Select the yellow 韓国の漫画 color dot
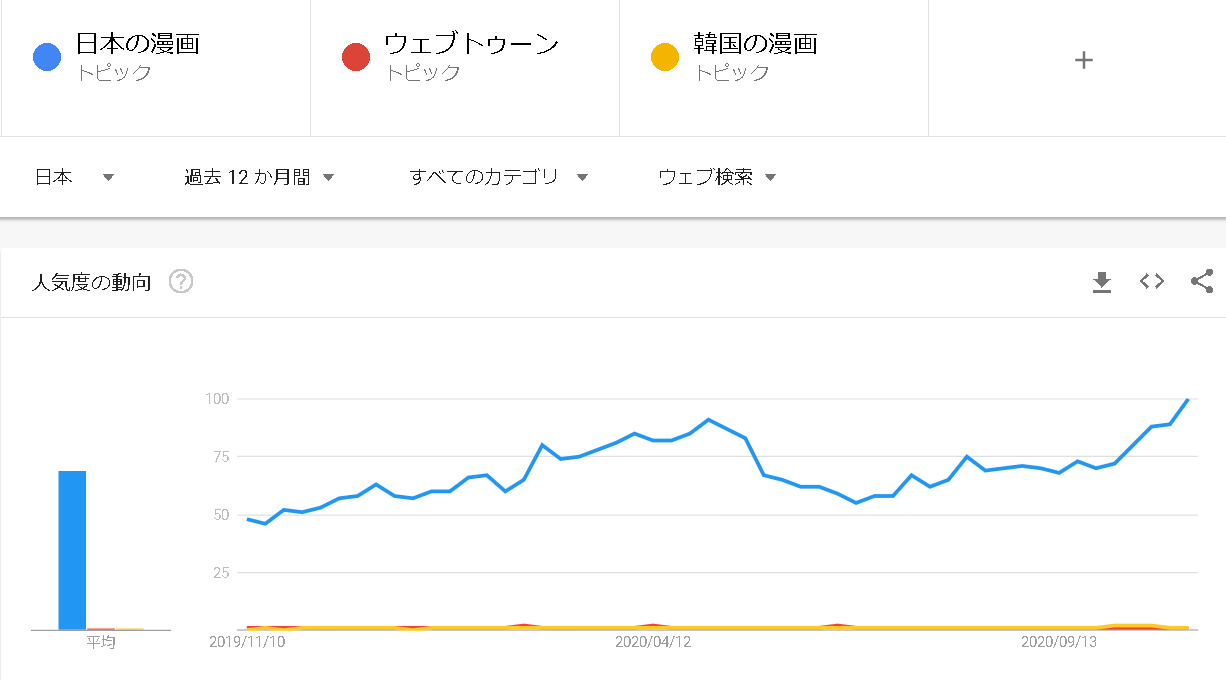The width and height of the screenshot is (1226, 680). (x=665, y=57)
